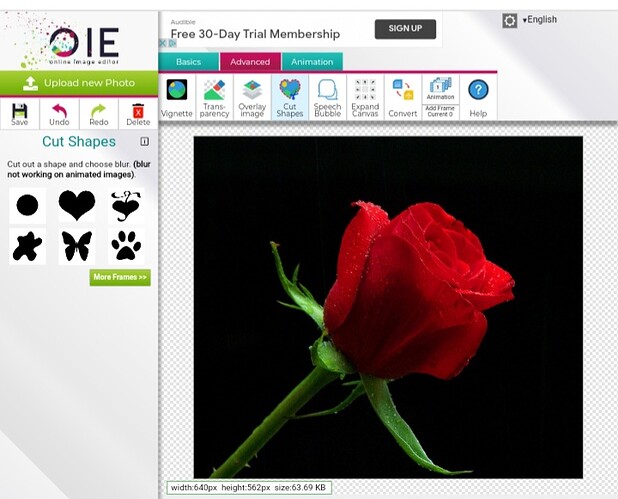Open settings gear next to language
The height and width of the screenshot is (499, 618).
tap(510, 20)
